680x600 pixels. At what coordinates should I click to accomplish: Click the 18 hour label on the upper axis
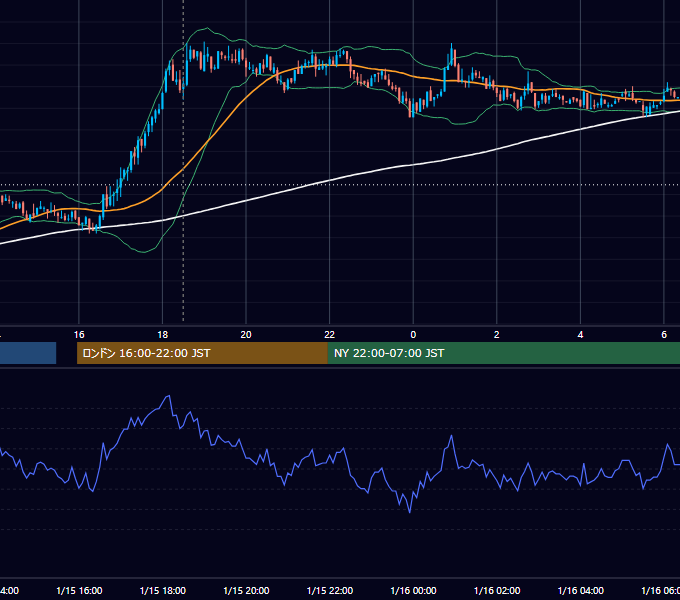(x=162, y=335)
